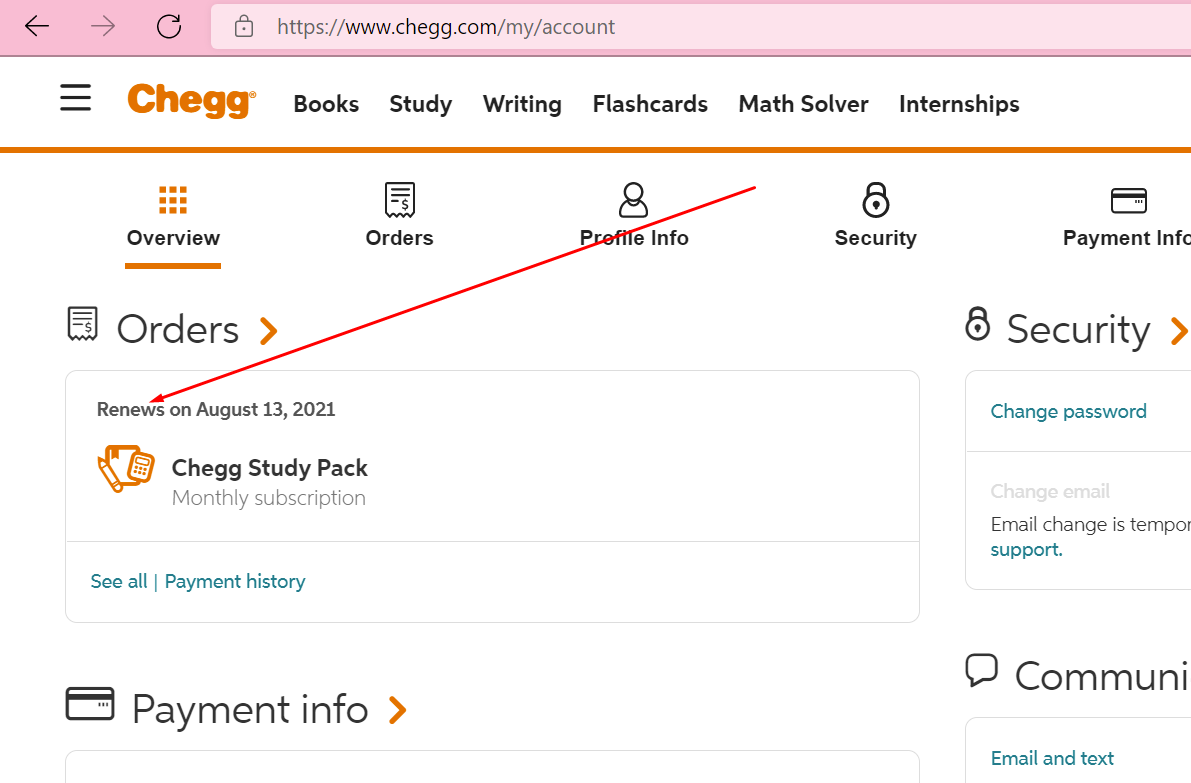Click the support link under Change email

(x=1026, y=550)
